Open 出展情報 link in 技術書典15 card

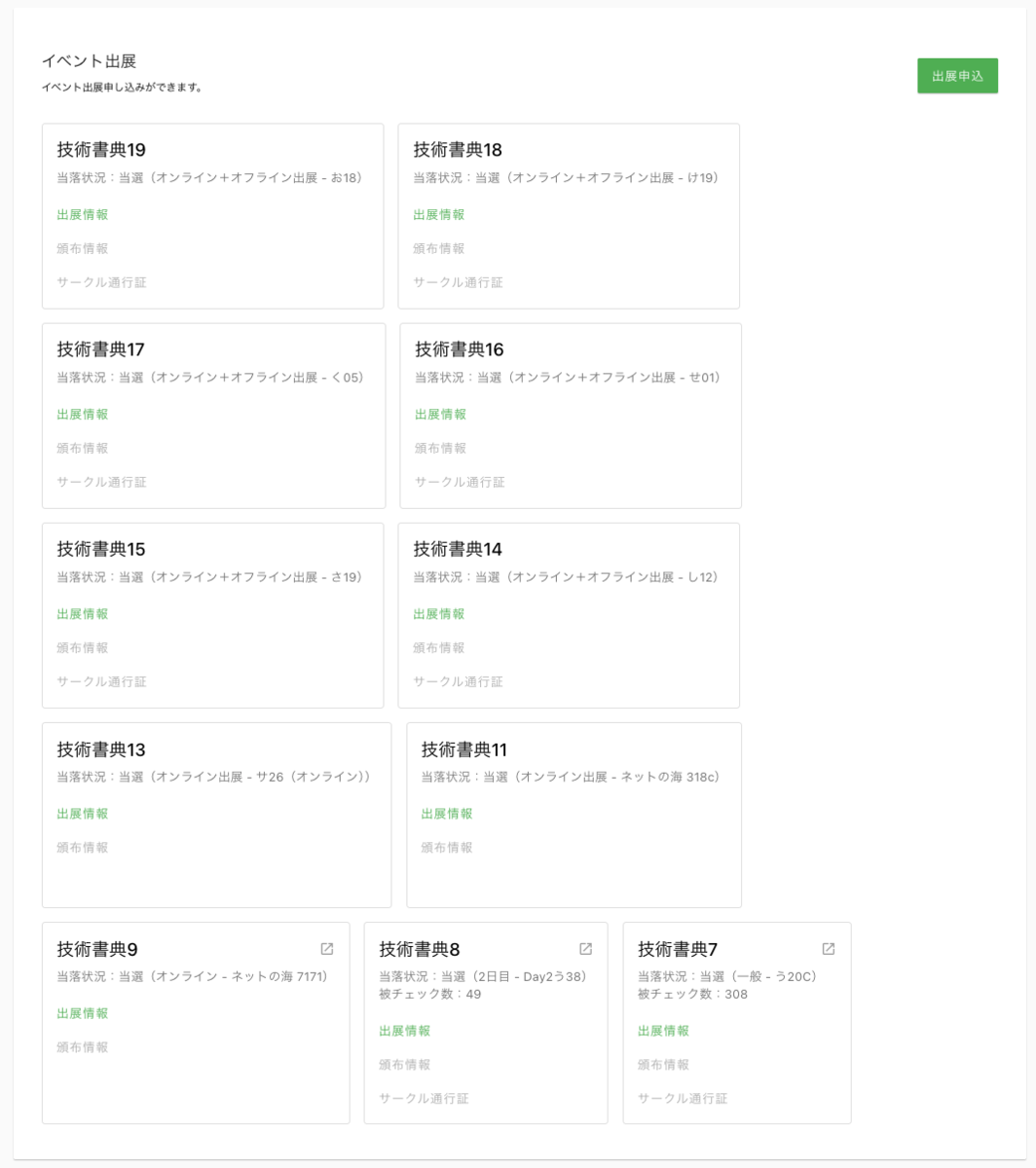pos(83,613)
